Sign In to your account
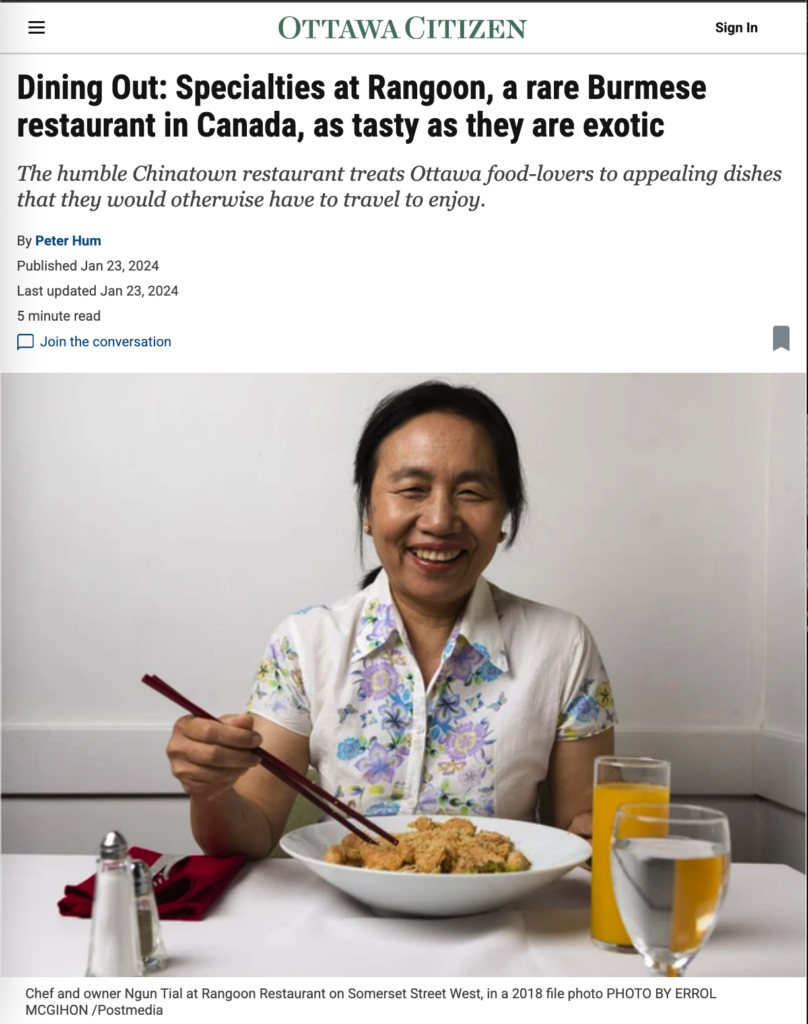808x1024 pixels. click(x=736, y=27)
